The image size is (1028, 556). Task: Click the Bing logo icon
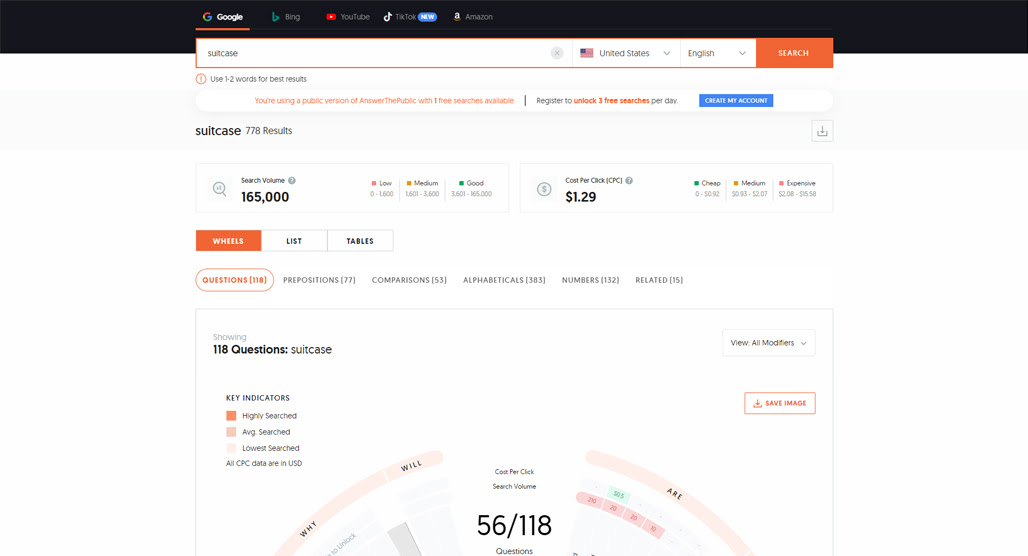pyautogui.click(x=276, y=16)
